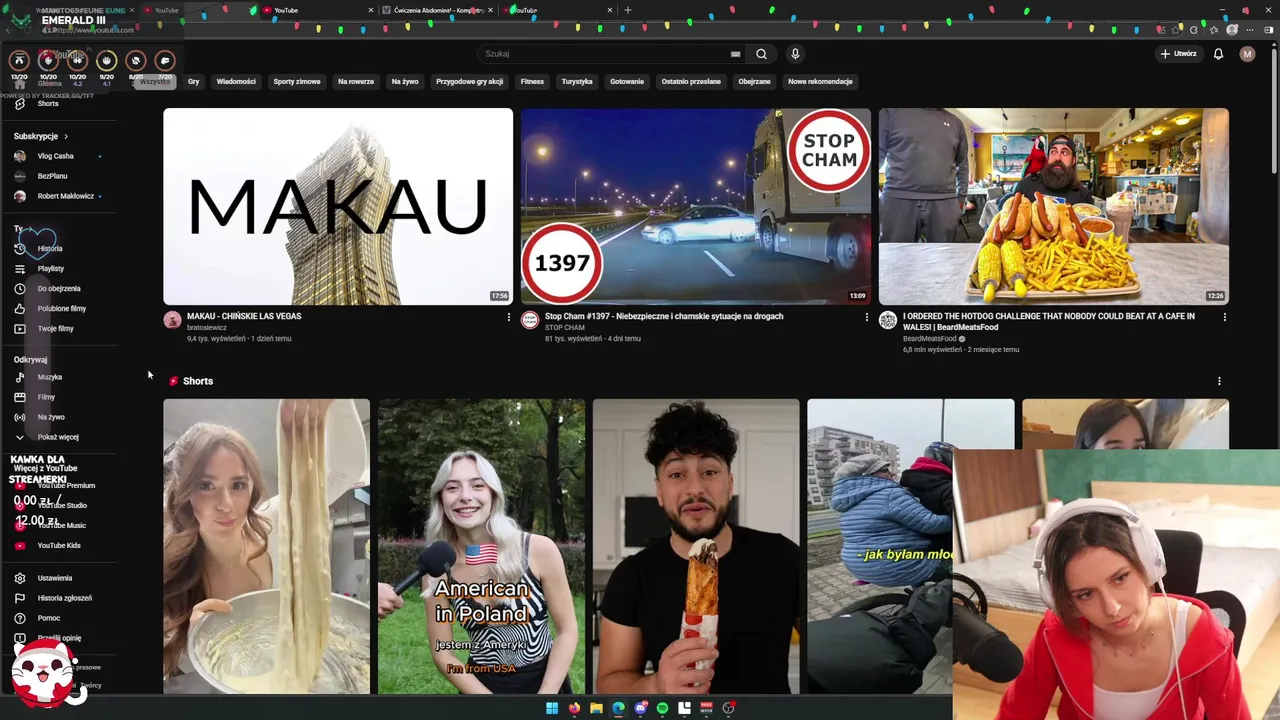Open the BeardMeatsFood channel avatar

[x=888, y=320]
